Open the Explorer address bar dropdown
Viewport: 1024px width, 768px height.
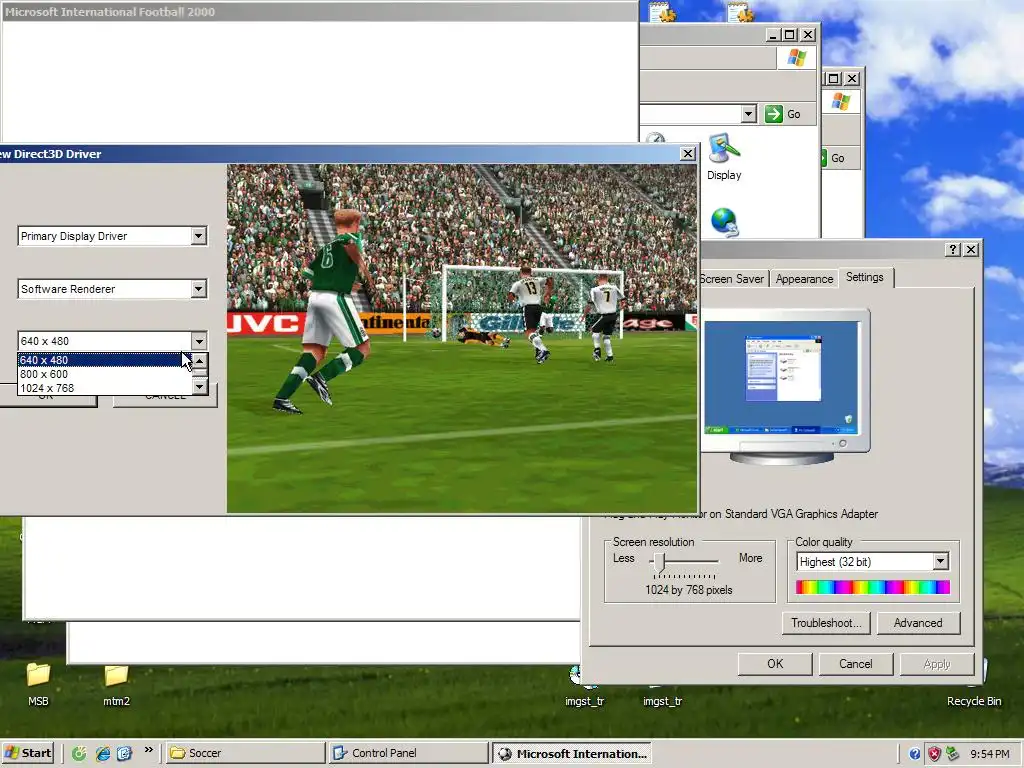pyautogui.click(x=748, y=114)
